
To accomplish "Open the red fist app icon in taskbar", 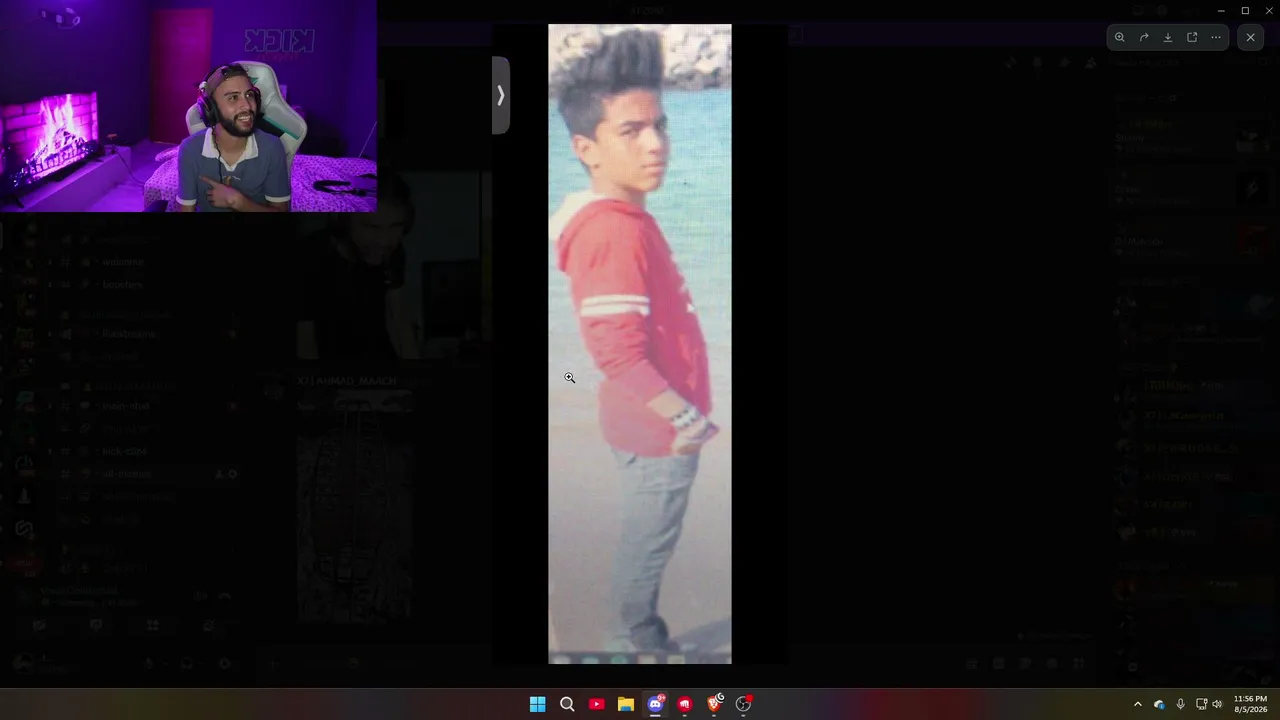I will pos(685,704).
